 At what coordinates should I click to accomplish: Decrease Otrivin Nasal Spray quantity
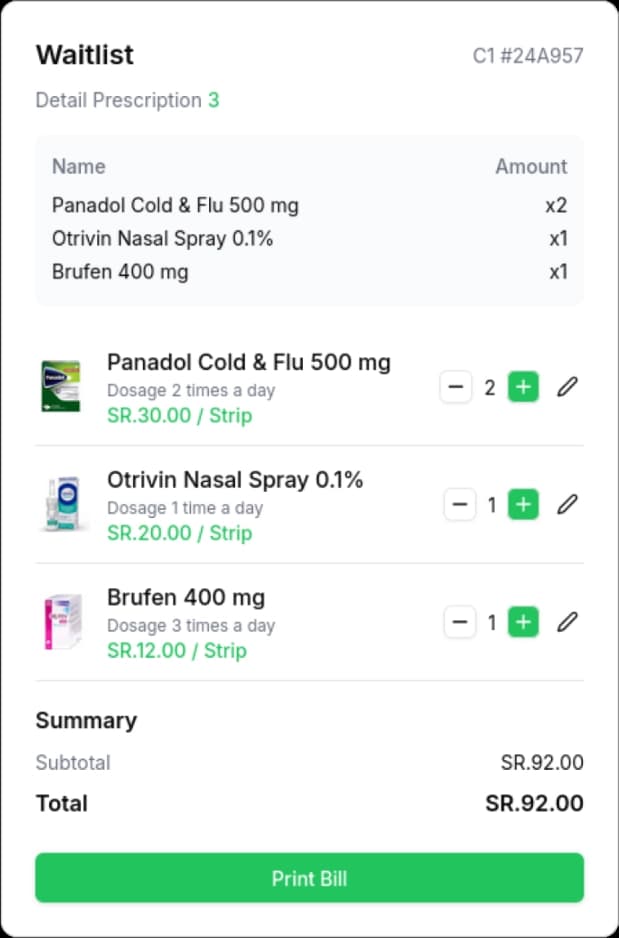[x=459, y=505]
